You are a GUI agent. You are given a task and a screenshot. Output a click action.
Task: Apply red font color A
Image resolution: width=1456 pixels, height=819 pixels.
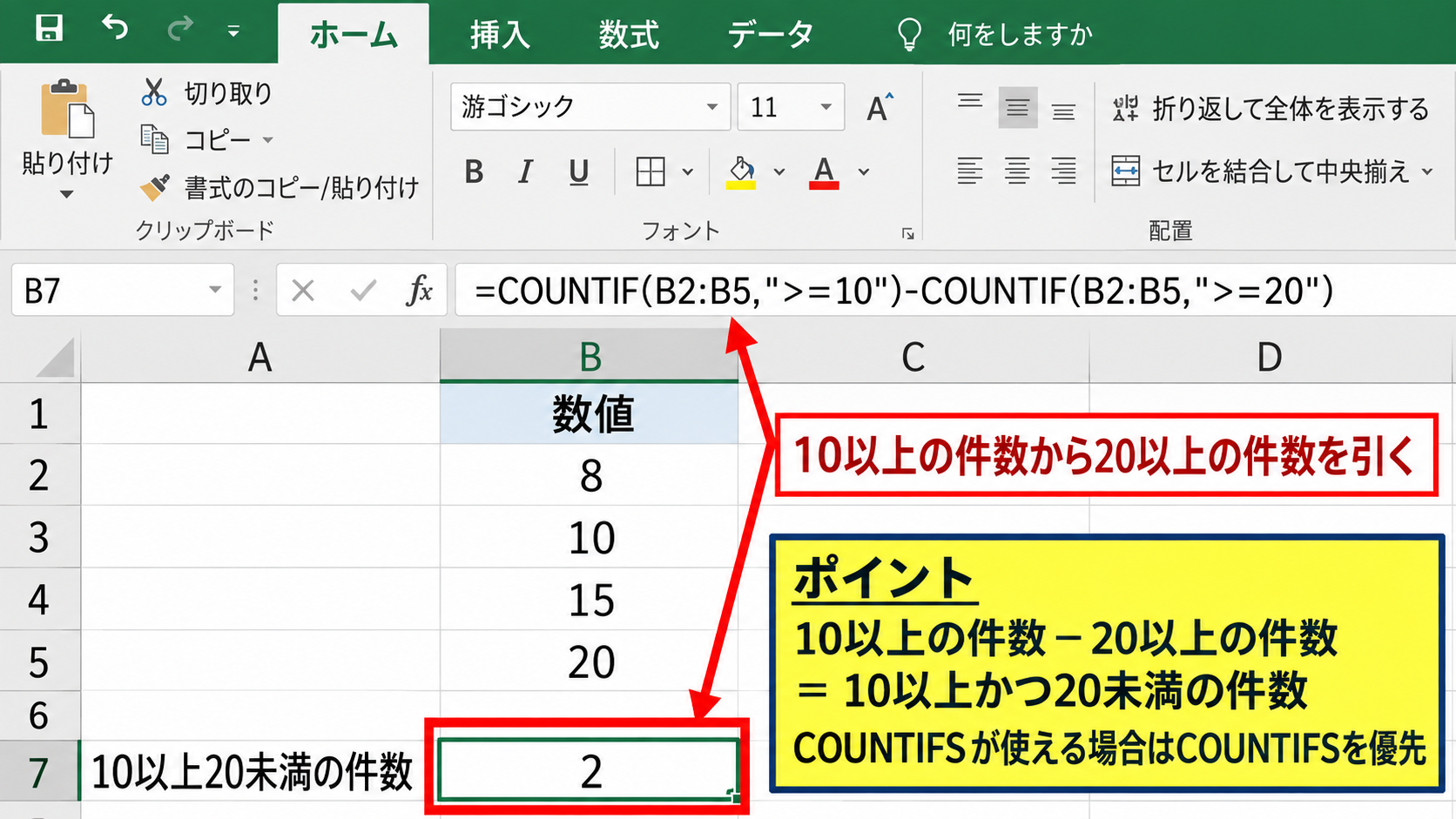pos(824,172)
